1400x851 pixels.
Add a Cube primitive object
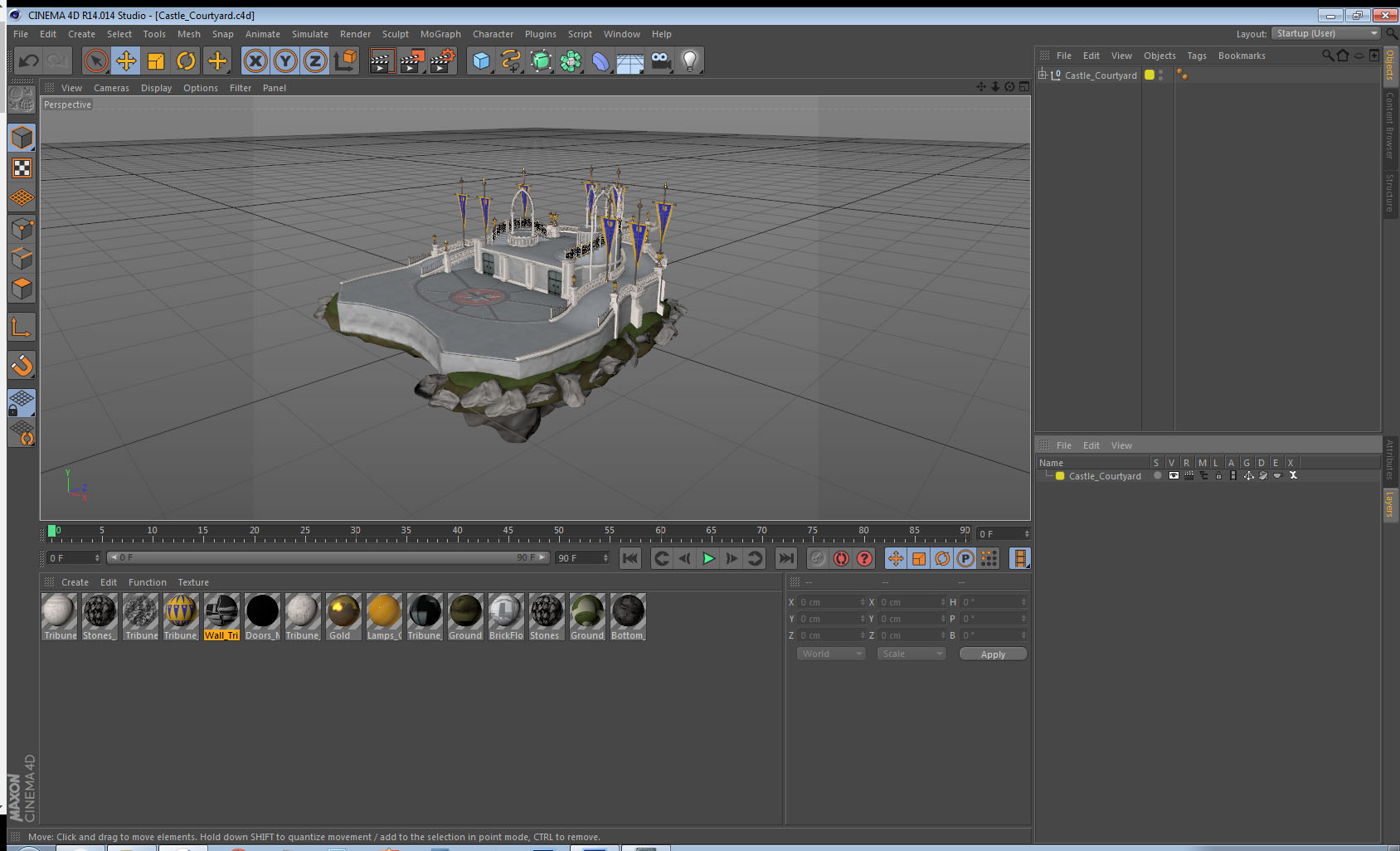(481, 61)
